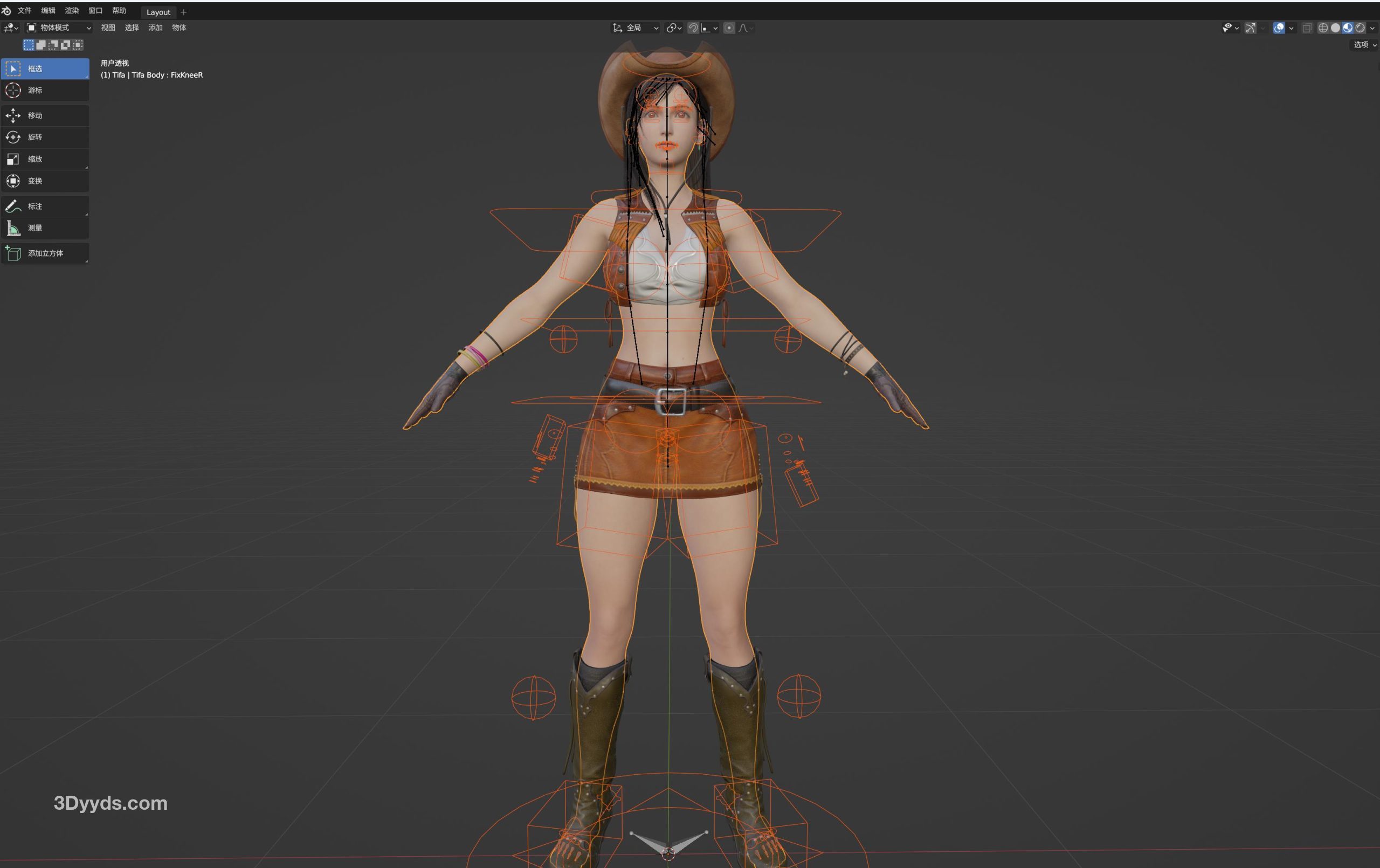Select the 添加立方体 (Add Cube) tool
The width and height of the screenshot is (1380, 868).
coord(45,253)
